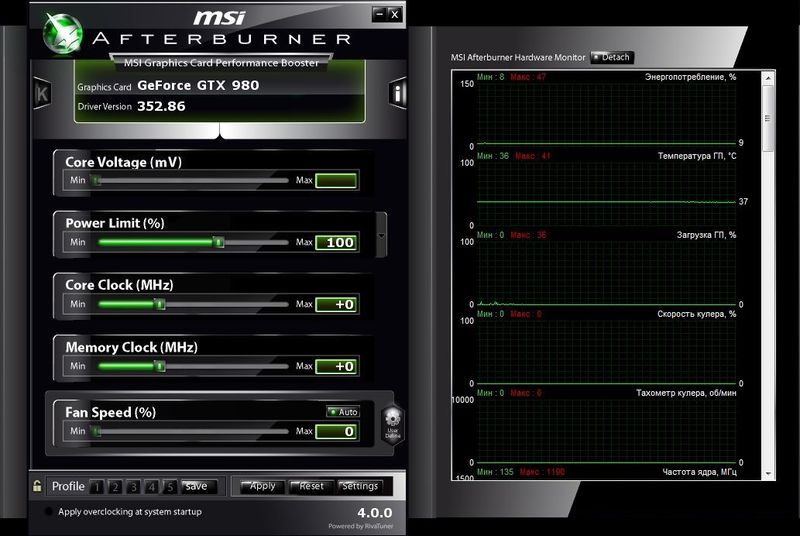Image resolution: width=800 pixels, height=536 pixels.
Task: Click the Тахометр кулера, об/мин graph label
Action: point(686,393)
